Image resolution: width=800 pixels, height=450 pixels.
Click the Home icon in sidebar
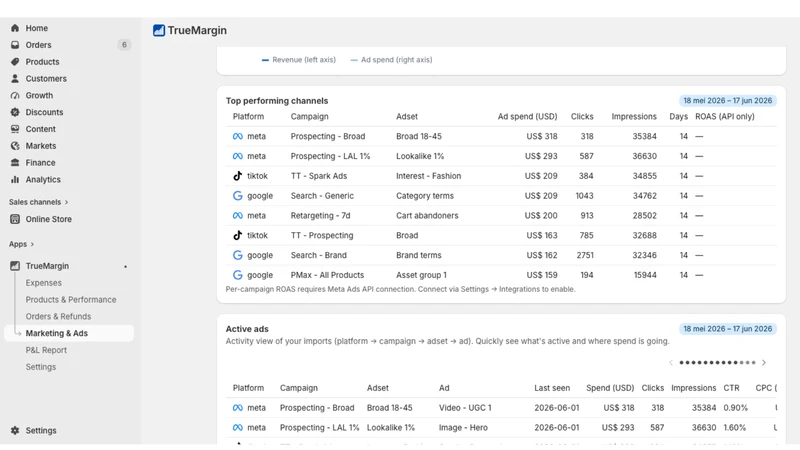(15, 28)
